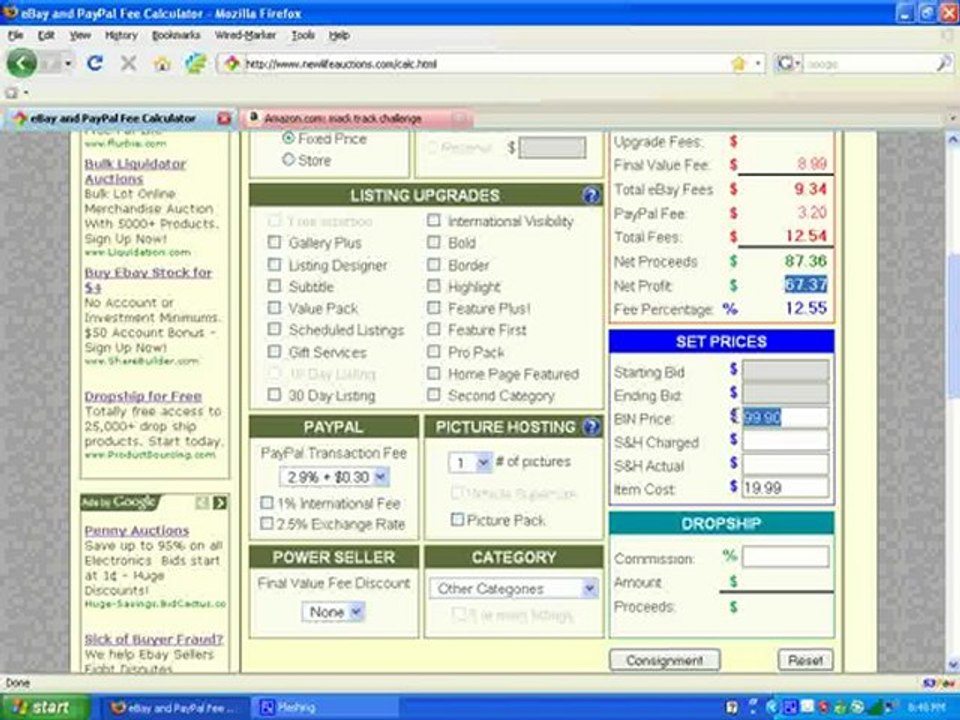
Task: Tick the Pro Pack checkbox
Action: [x=433, y=352]
